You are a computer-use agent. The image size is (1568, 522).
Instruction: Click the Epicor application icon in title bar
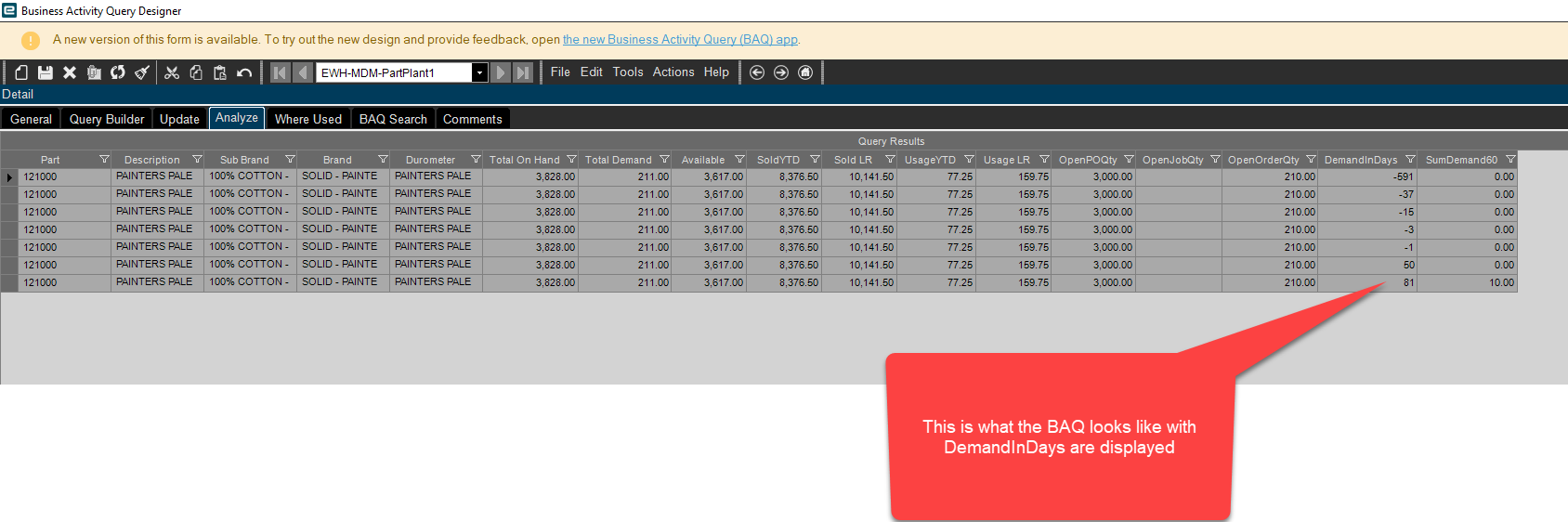coord(9,10)
